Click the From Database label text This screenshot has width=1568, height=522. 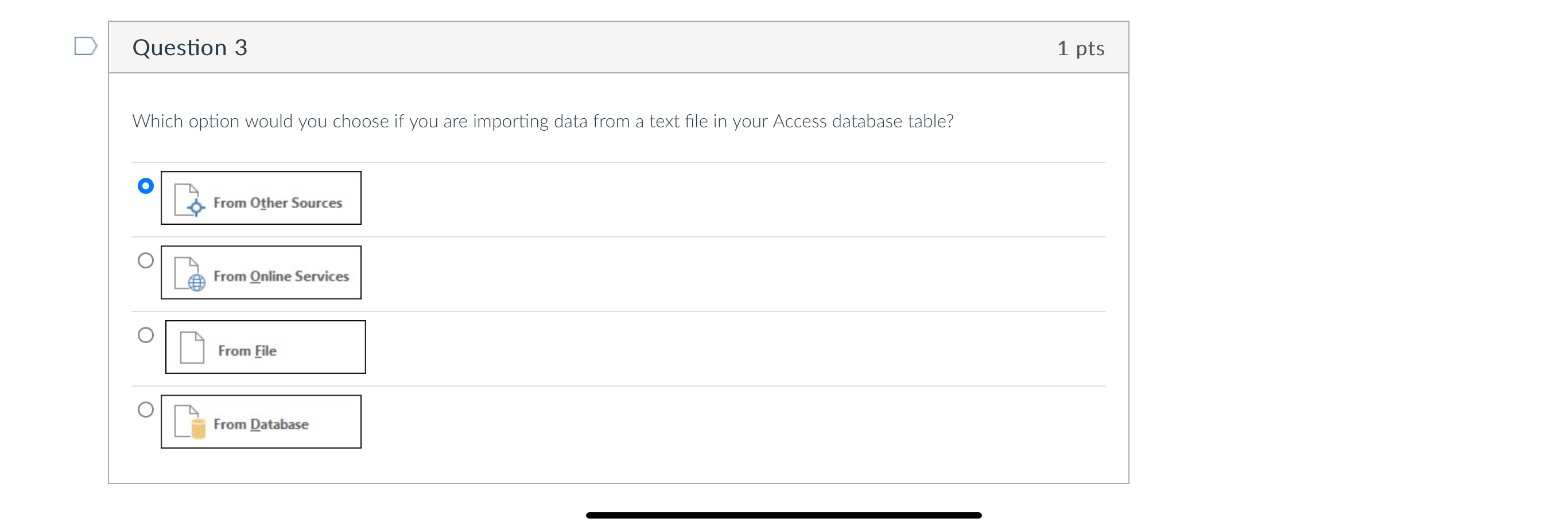click(261, 424)
